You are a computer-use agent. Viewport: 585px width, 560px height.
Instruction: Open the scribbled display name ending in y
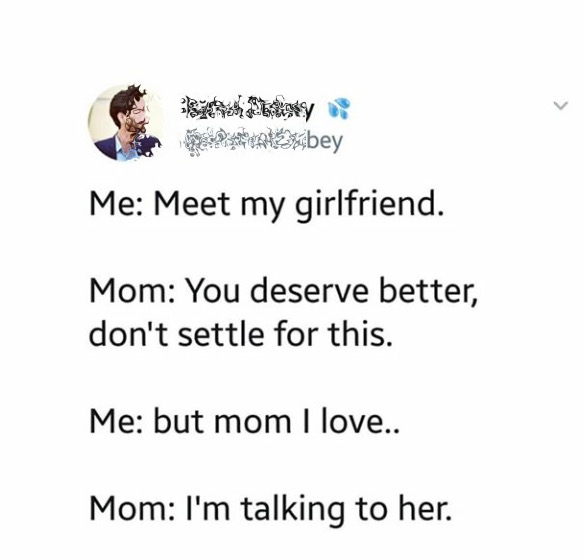click(x=246, y=108)
